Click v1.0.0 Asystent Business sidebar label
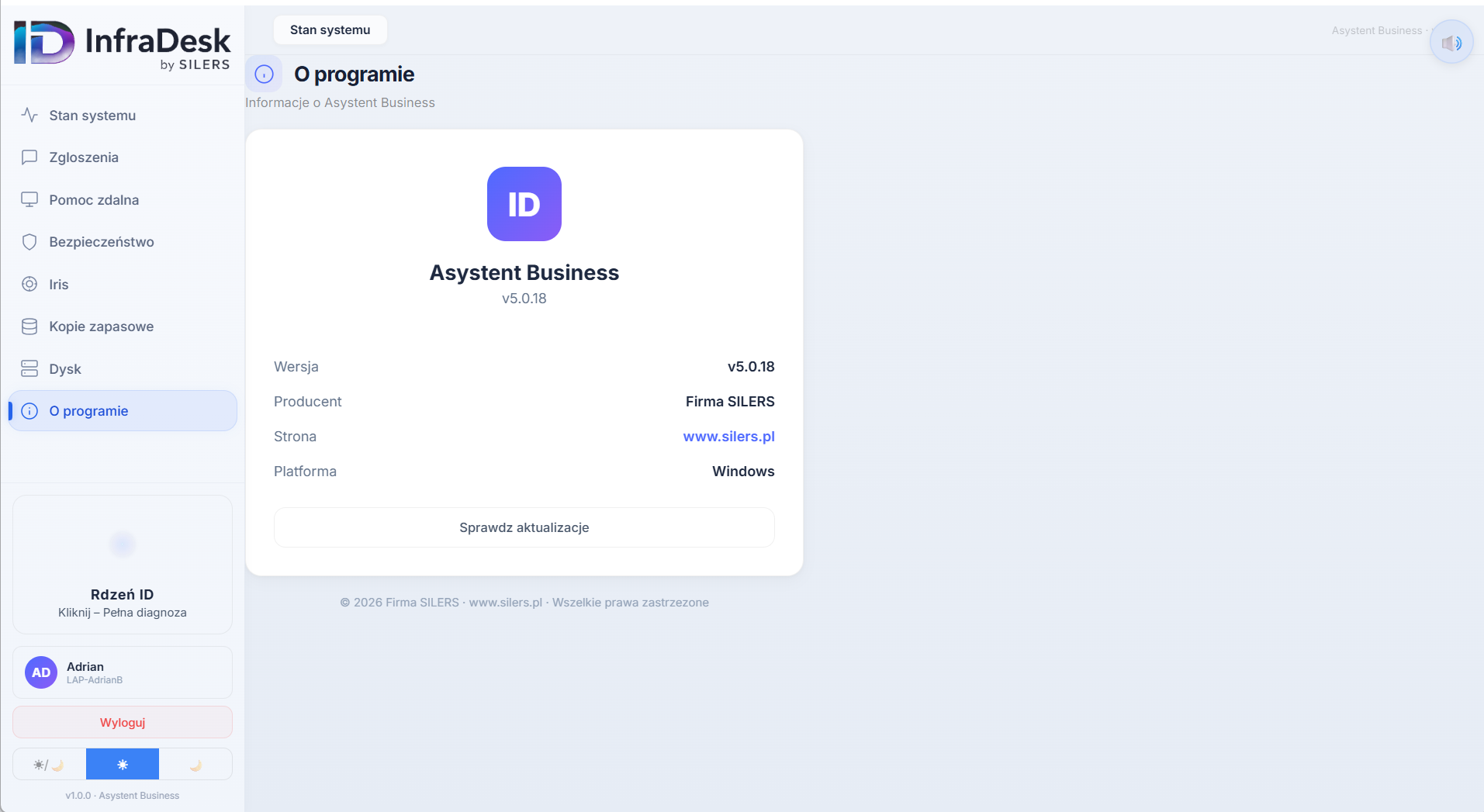This screenshot has height=812, width=1484. click(x=123, y=796)
